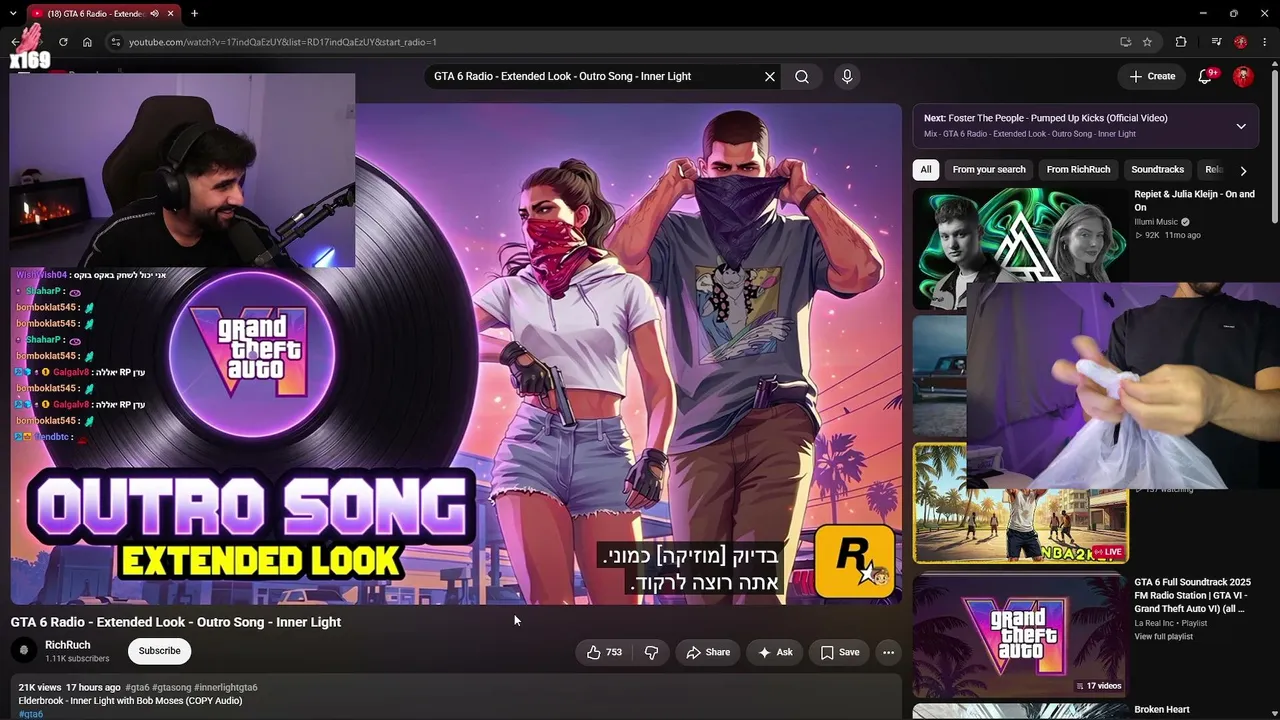Close the GTA 6 Radio browser tab
1280x720 pixels.
(x=171, y=14)
